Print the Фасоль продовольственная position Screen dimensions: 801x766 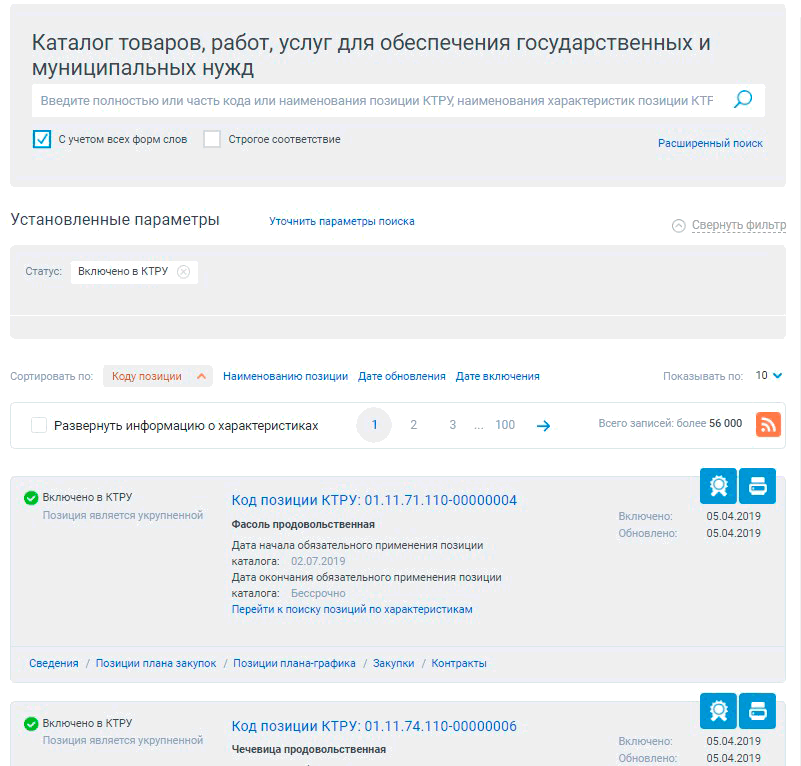coord(757,486)
